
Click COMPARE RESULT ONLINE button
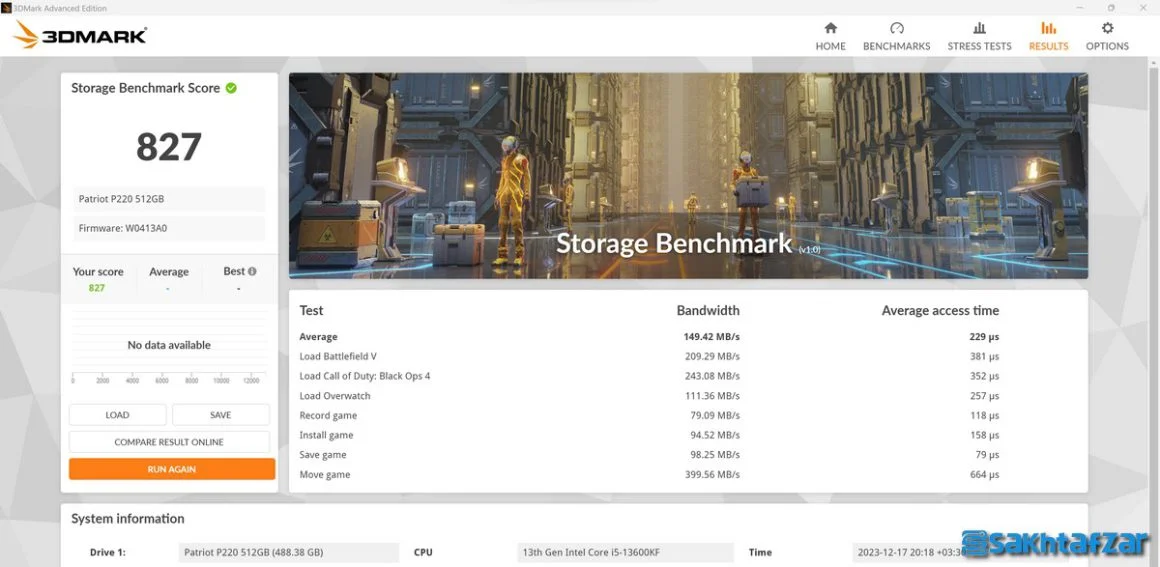[x=169, y=442]
